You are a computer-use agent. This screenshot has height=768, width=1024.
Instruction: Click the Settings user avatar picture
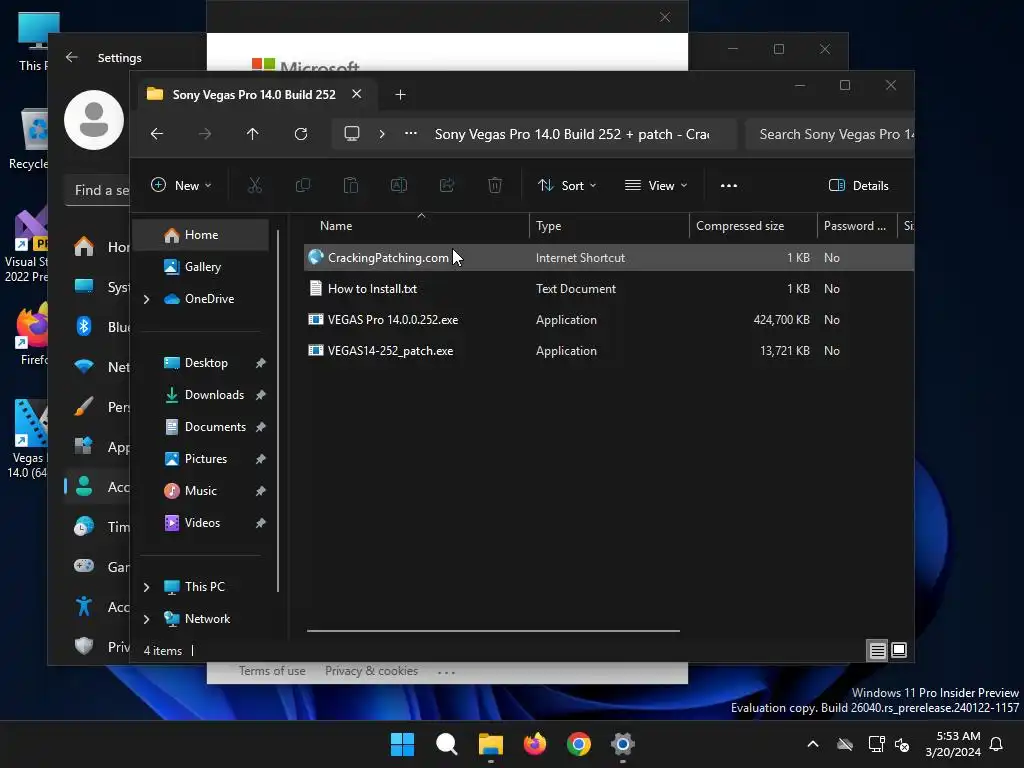click(94, 120)
